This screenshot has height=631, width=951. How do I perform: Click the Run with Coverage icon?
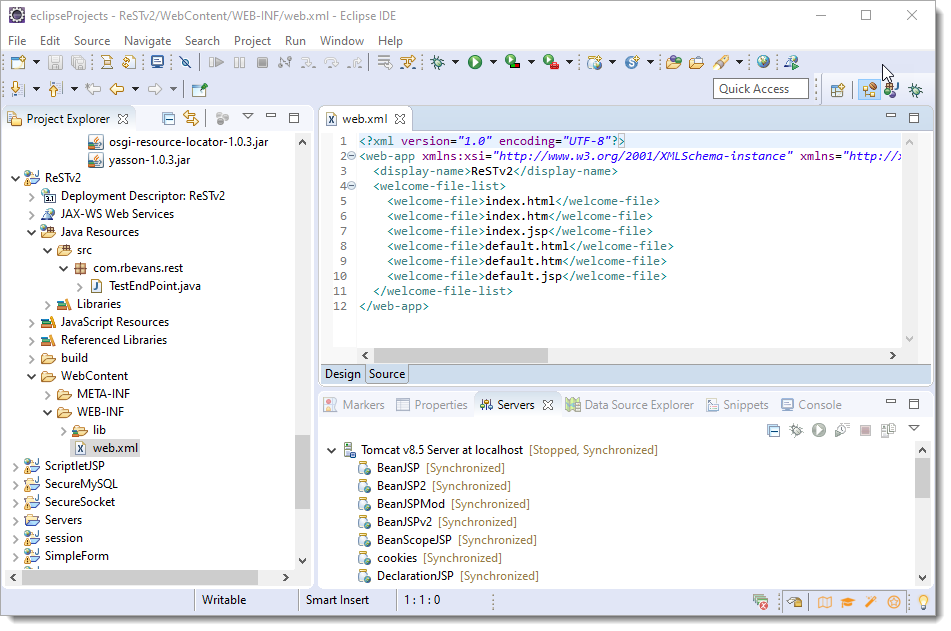point(512,62)
